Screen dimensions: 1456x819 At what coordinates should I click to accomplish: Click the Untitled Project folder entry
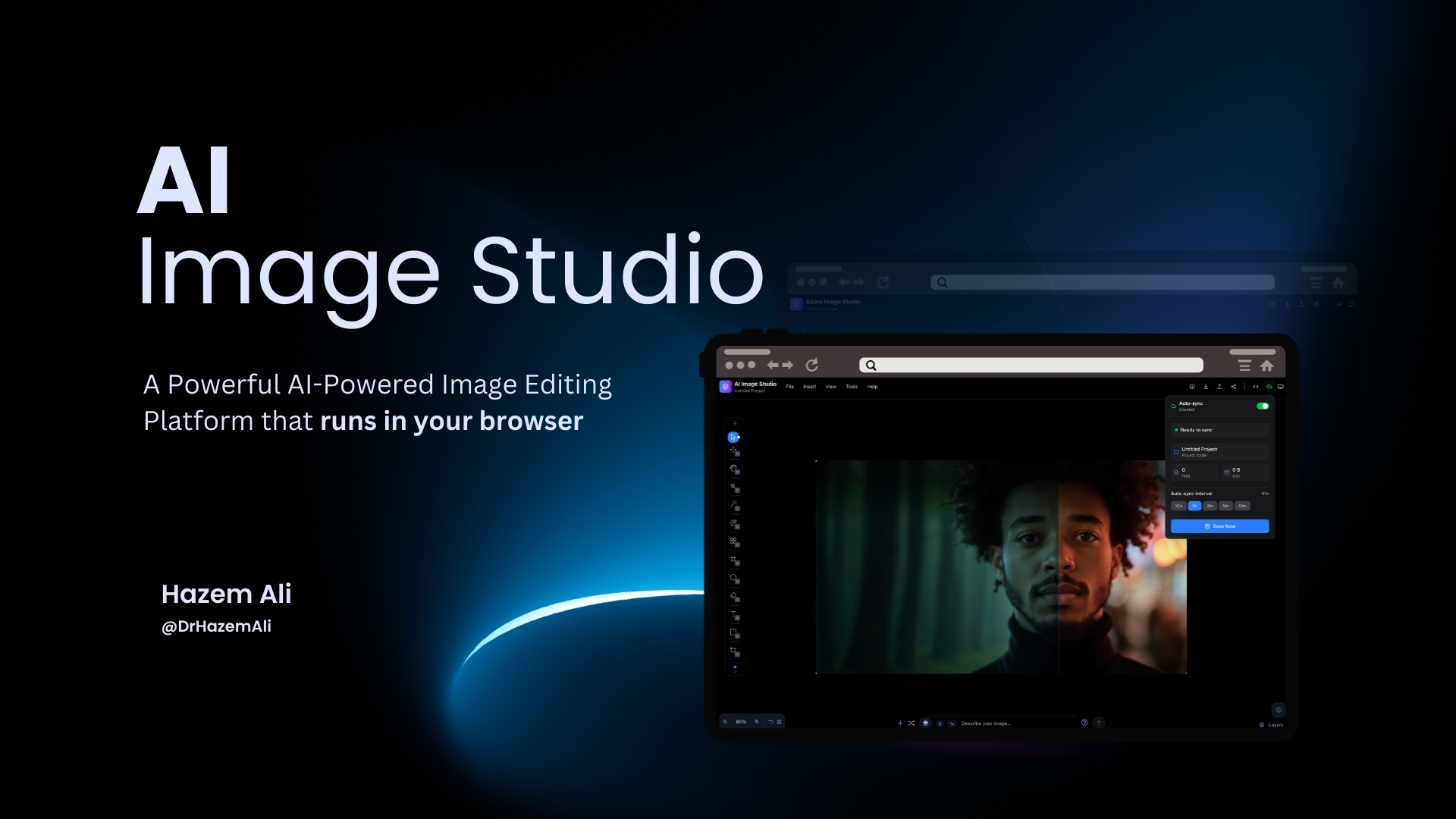pos(1219,452)
